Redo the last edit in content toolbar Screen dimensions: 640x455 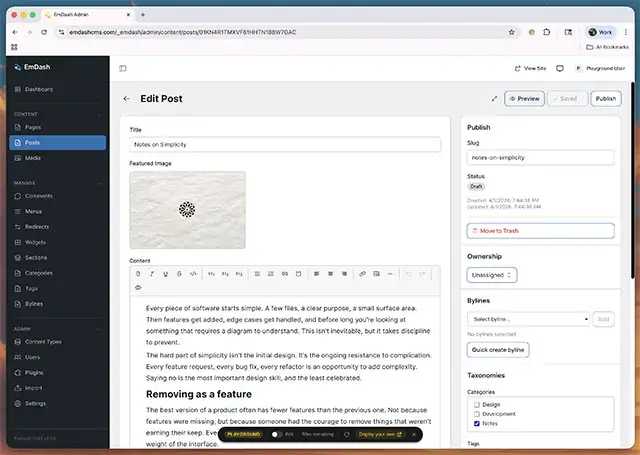pyautogui.click(x=422, y=274)
